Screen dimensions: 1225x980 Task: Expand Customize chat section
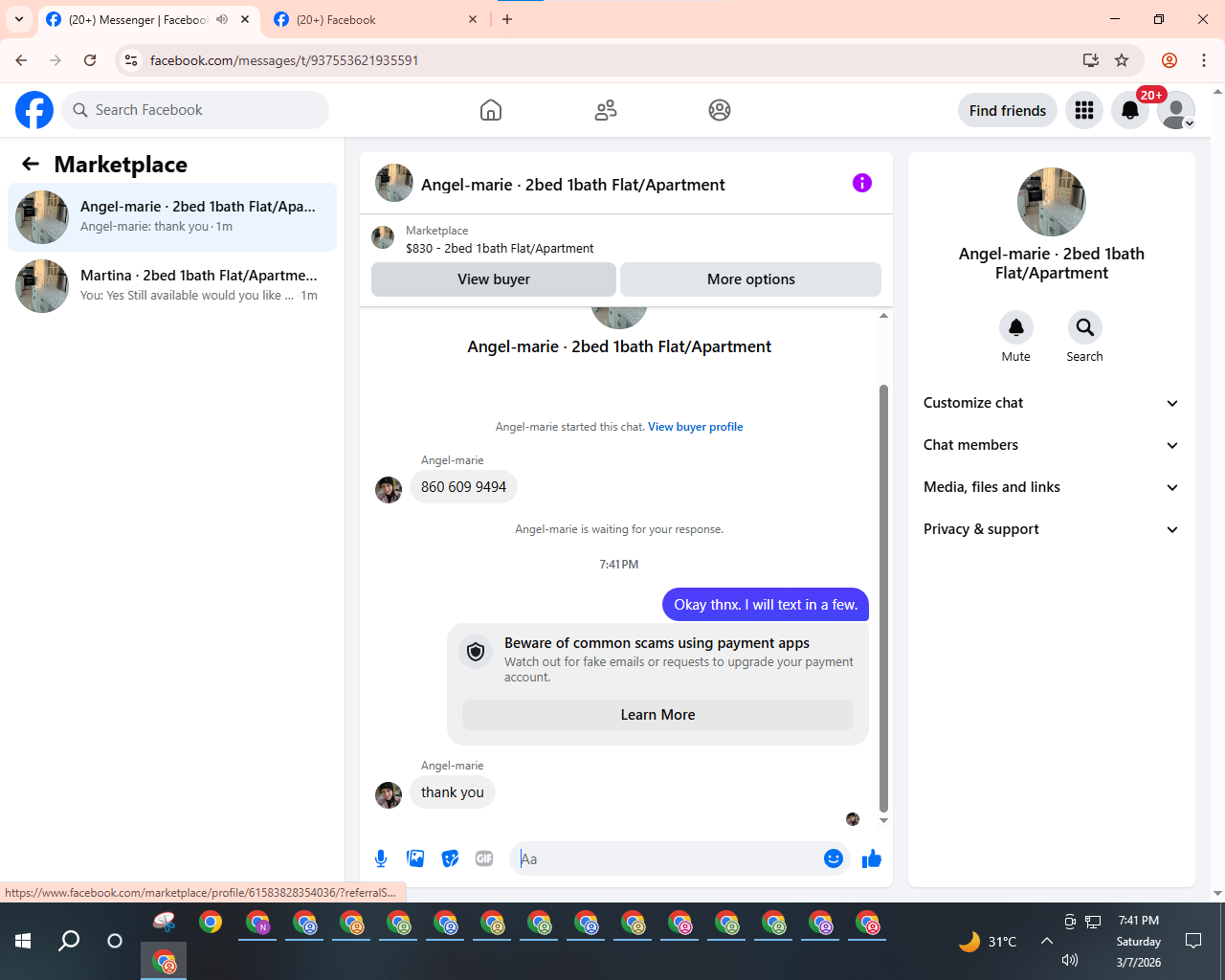click(x=1052, y=403)
